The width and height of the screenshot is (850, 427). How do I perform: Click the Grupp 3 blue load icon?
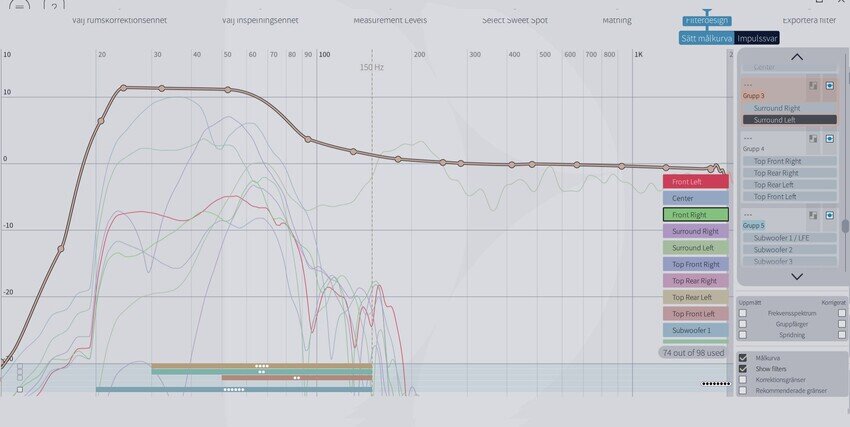(x=829, y=86)
